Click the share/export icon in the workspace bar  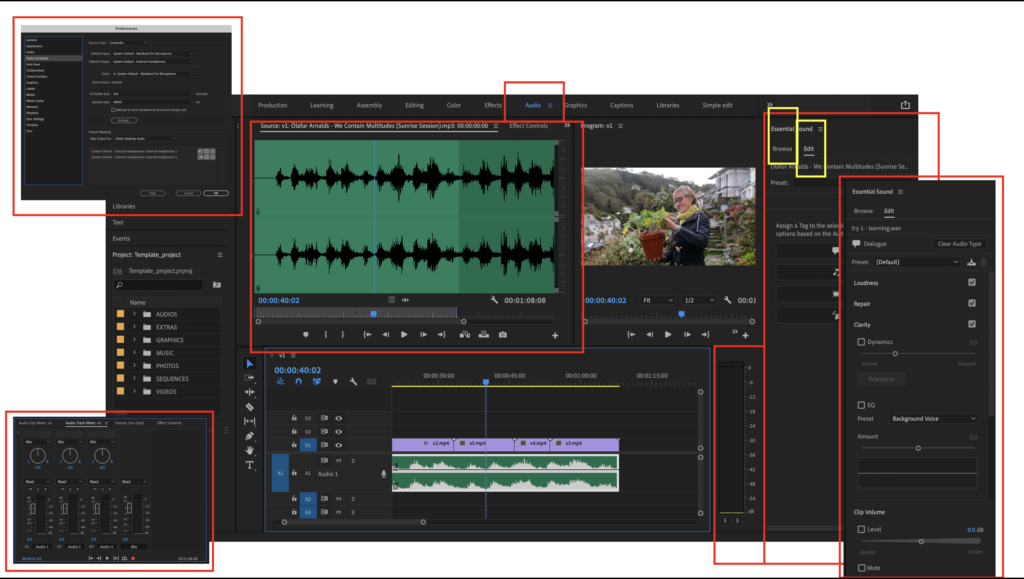point(905,105)
